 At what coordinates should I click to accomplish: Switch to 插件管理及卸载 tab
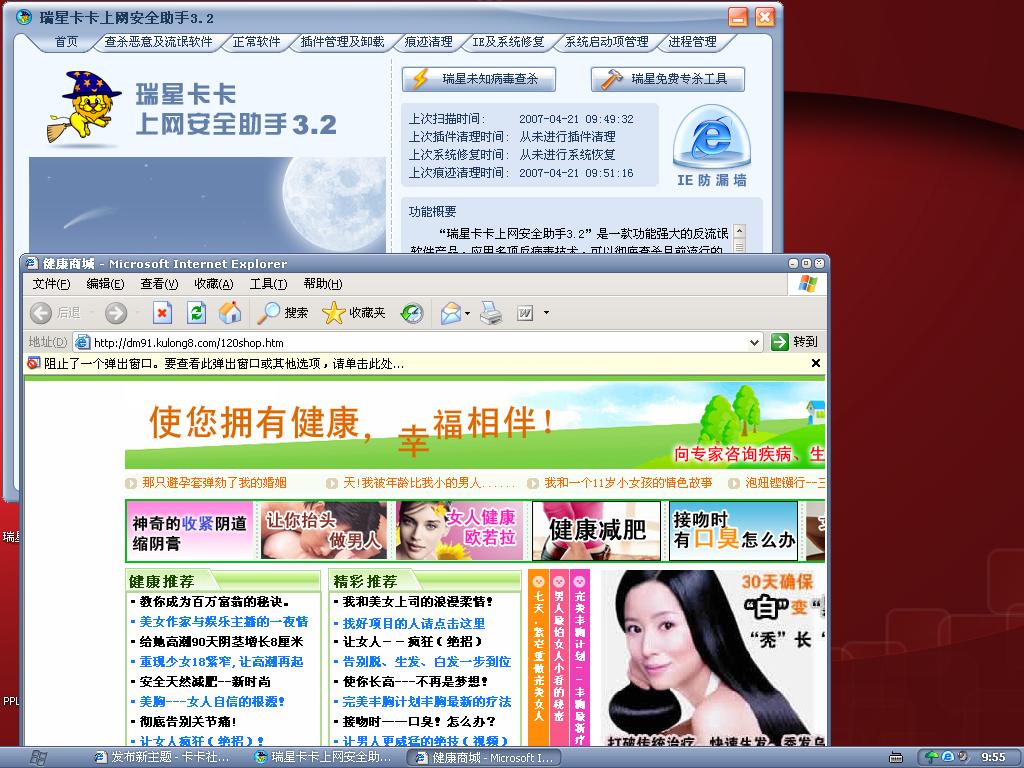[x=342, y=42]
